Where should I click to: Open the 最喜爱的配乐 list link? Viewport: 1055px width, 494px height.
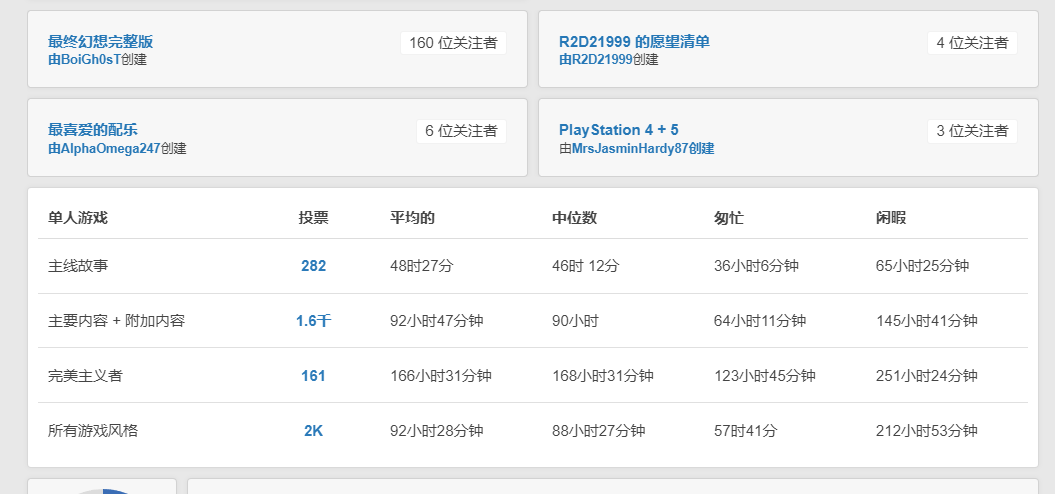[x=93, y=129]
